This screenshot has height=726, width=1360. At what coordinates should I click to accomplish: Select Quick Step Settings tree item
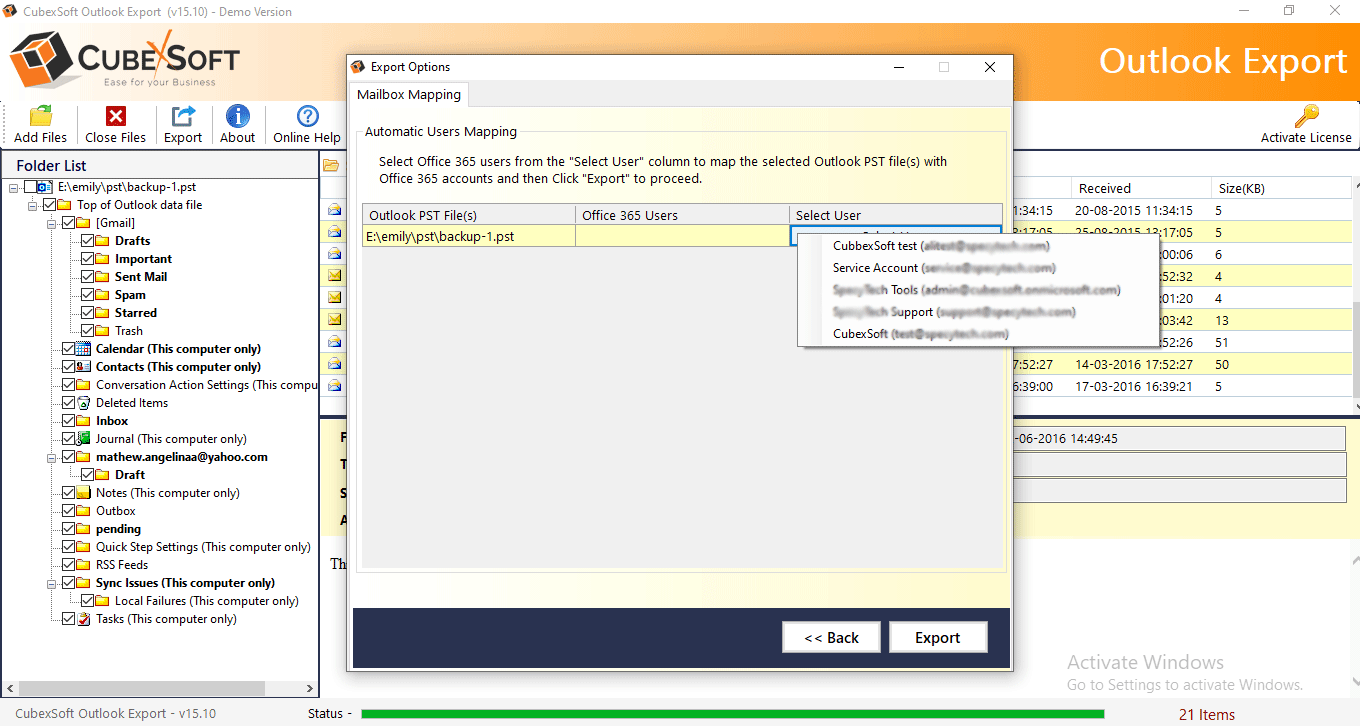pos(203,547)
